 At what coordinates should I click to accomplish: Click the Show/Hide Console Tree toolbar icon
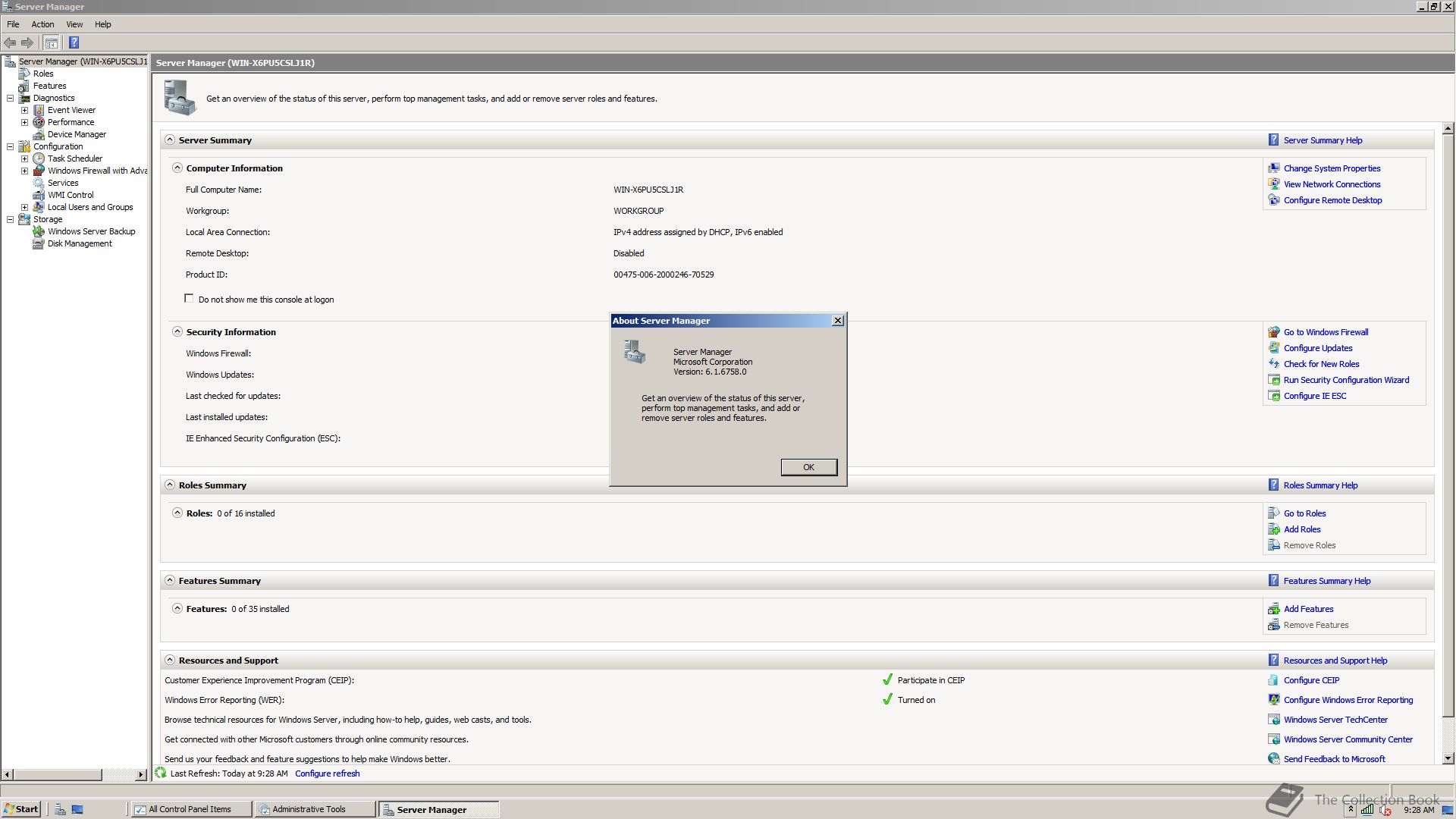(51, 42)
